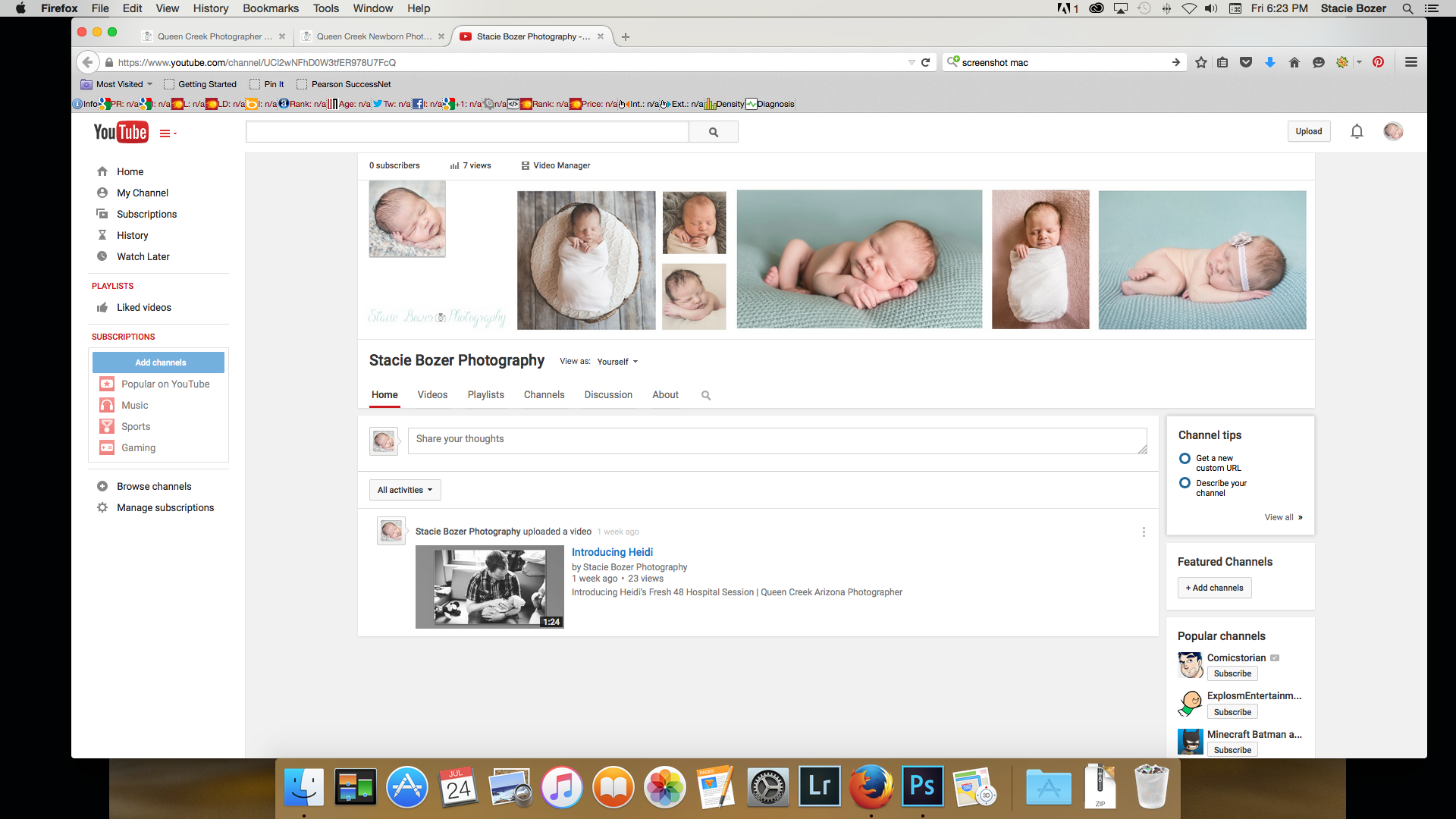Open Spotlight search in menu bar
Image resolution: width=1456 pixels, height=819 pixels.
[1407, 8]
